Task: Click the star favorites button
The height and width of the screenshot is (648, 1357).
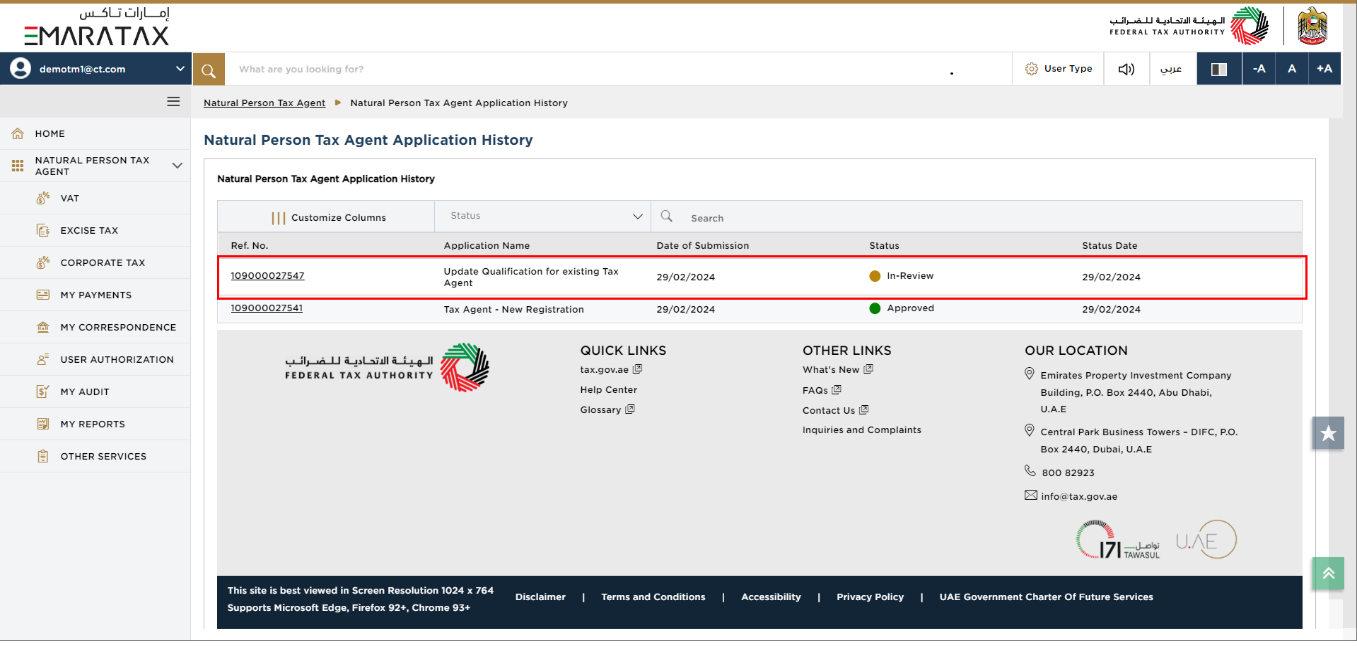Action: click(1328, 433)
